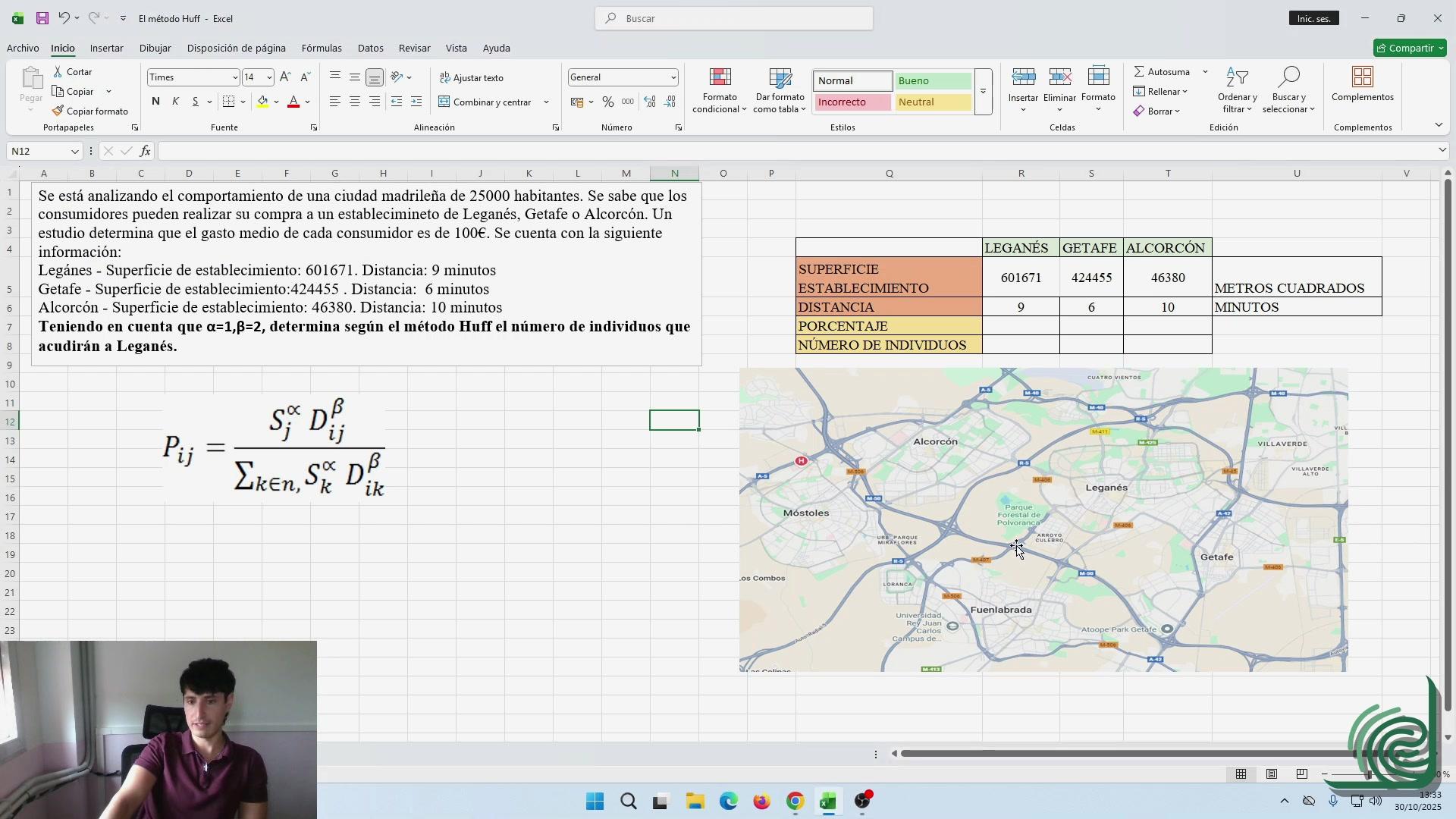1456x819 pixels.
Task: Toggle bold formatting (N)
Action: [x=155, y=102]
